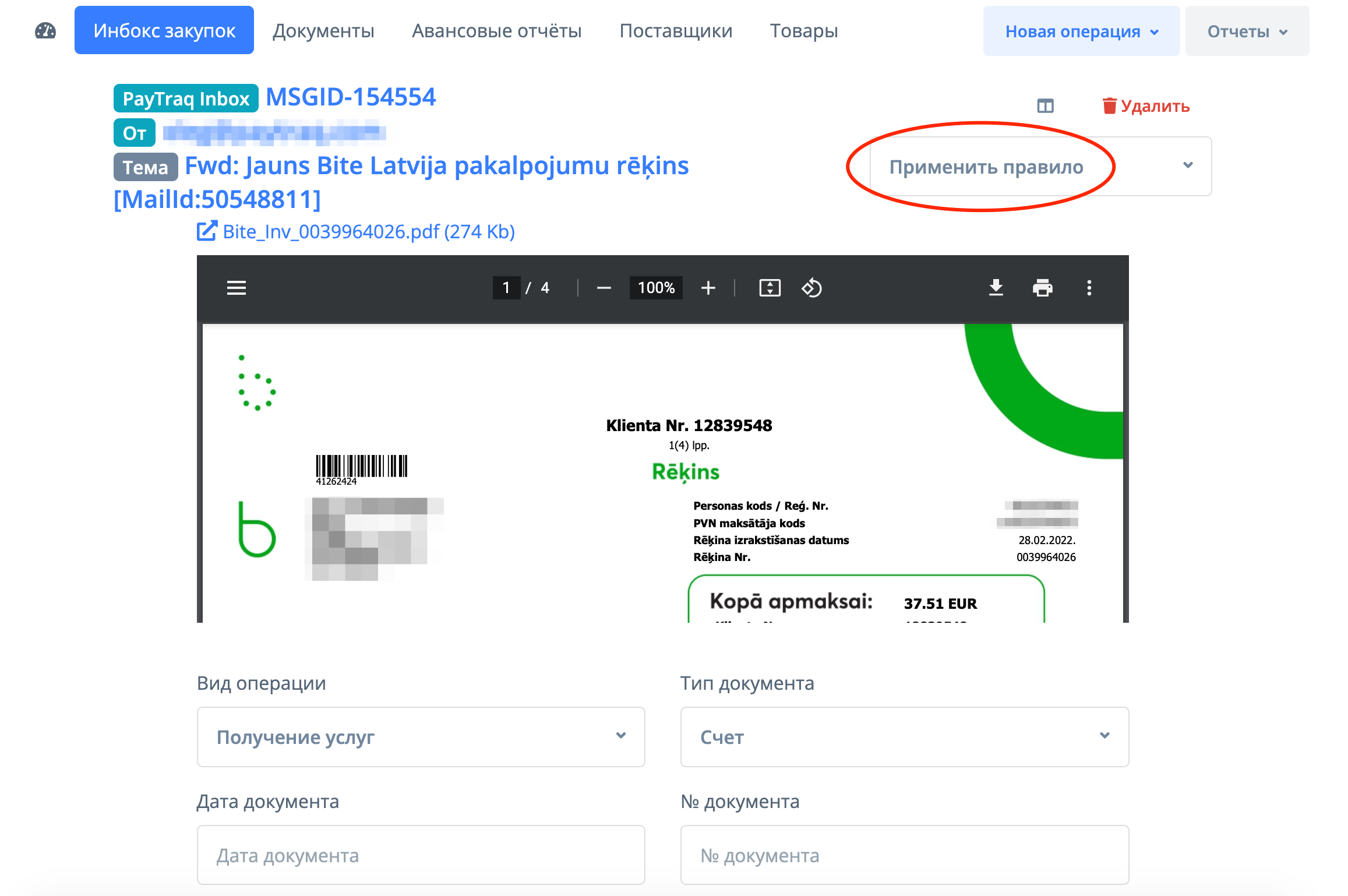Zoom out the PDF with minus
The width and height of the screenshot is (1348, 896).
(604, 288)
